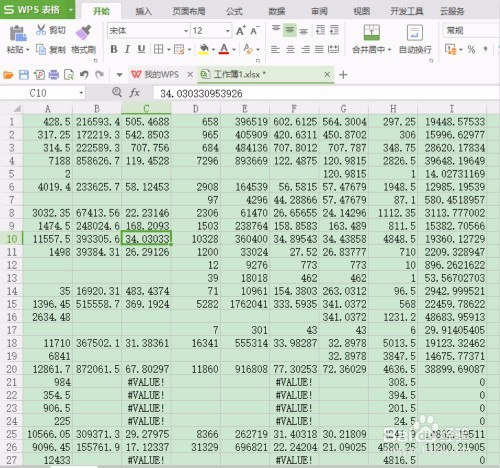This screenshot has width=500, height=468.
Task: Click the formula bar showing 34.030330953926
Action: (326, 93)
